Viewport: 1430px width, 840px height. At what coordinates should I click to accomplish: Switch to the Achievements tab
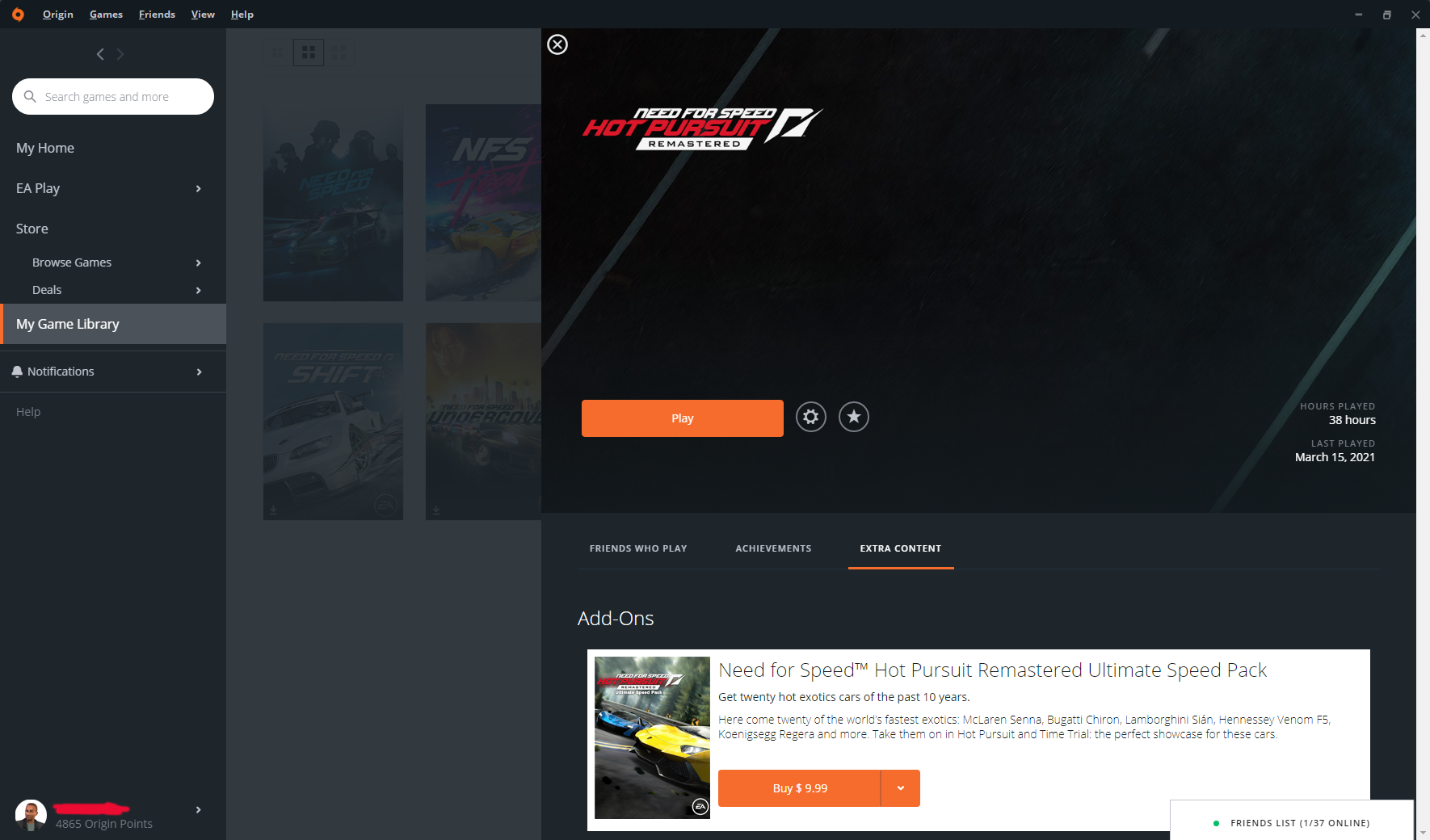click(773, 548)
